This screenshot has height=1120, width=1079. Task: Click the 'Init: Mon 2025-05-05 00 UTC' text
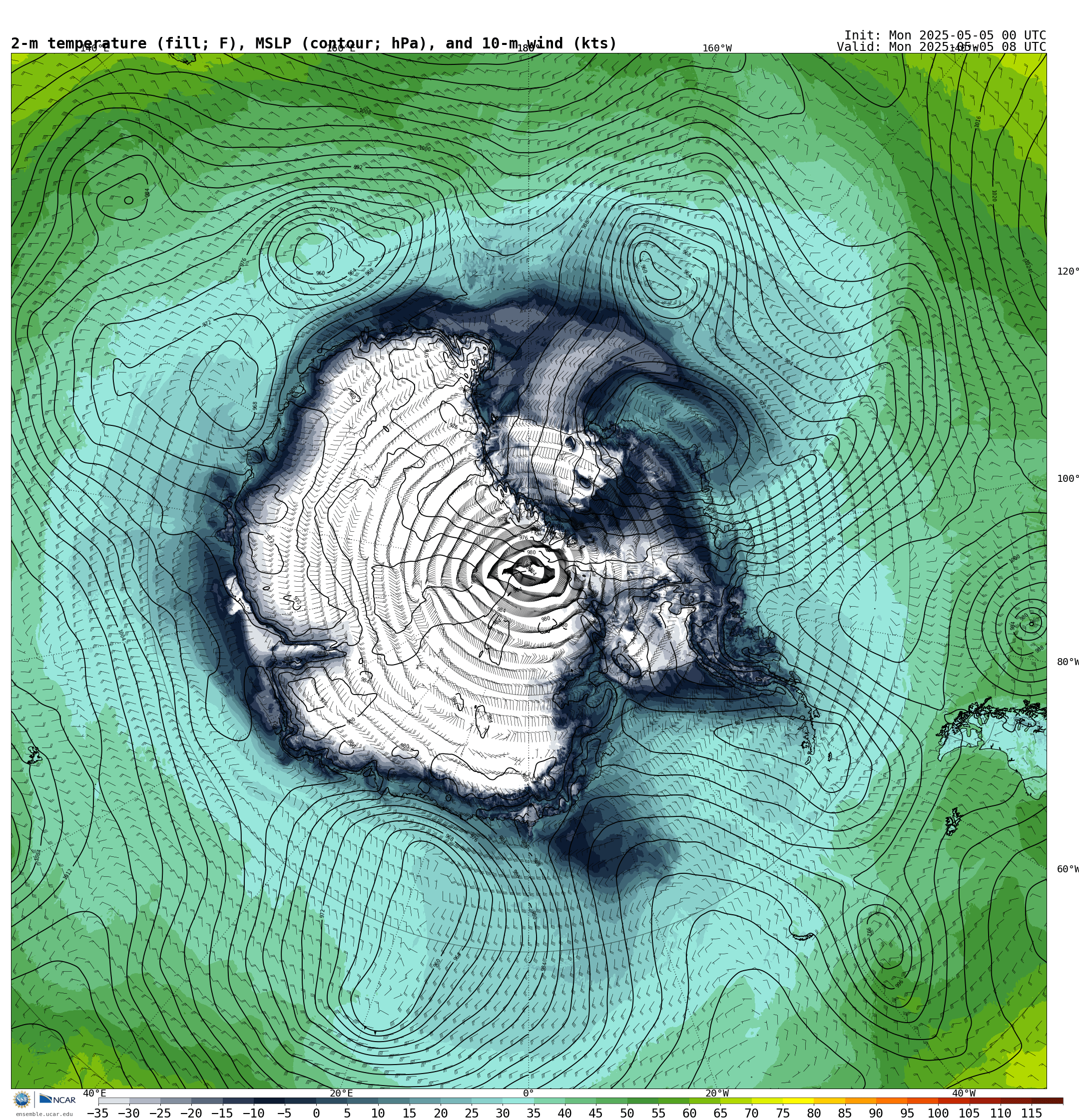pos(945,35)
